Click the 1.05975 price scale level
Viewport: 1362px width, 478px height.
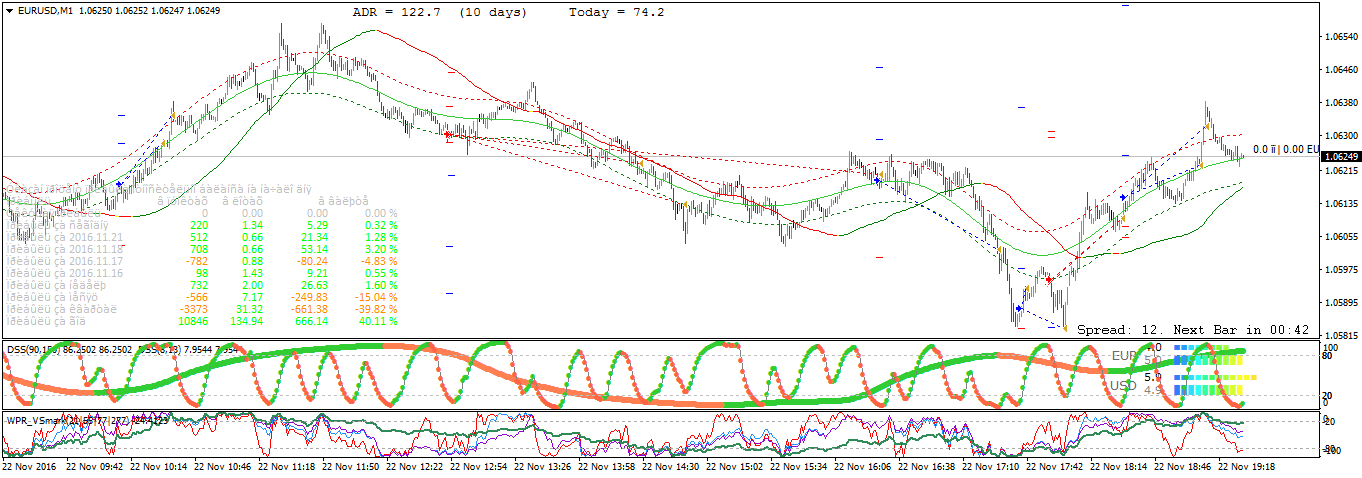click(x=1340, y=269)
